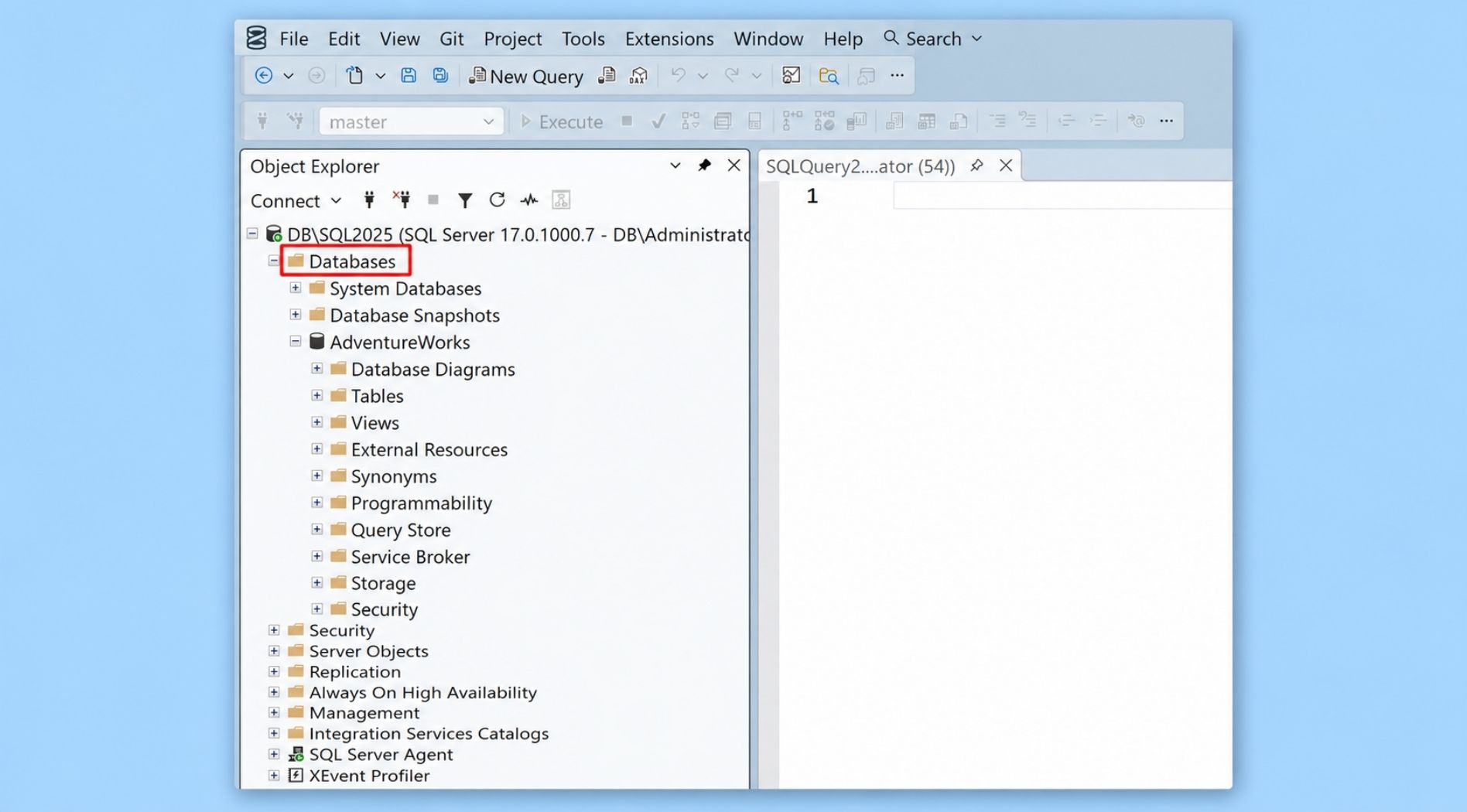Click the Object Explorer filter funnel icon
This screenshot has height=812, width=1467.
pos(465,200)
